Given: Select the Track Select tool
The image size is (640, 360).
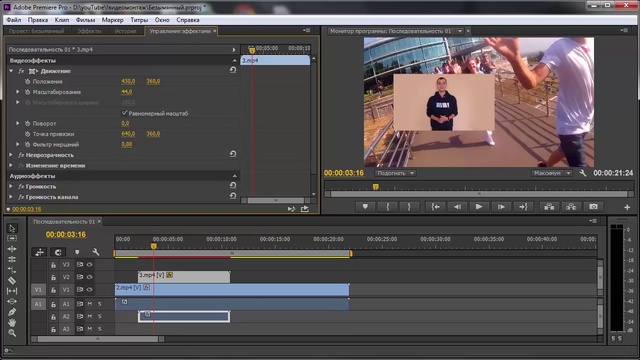Looking at the screenshot, I should click(12, 238).
